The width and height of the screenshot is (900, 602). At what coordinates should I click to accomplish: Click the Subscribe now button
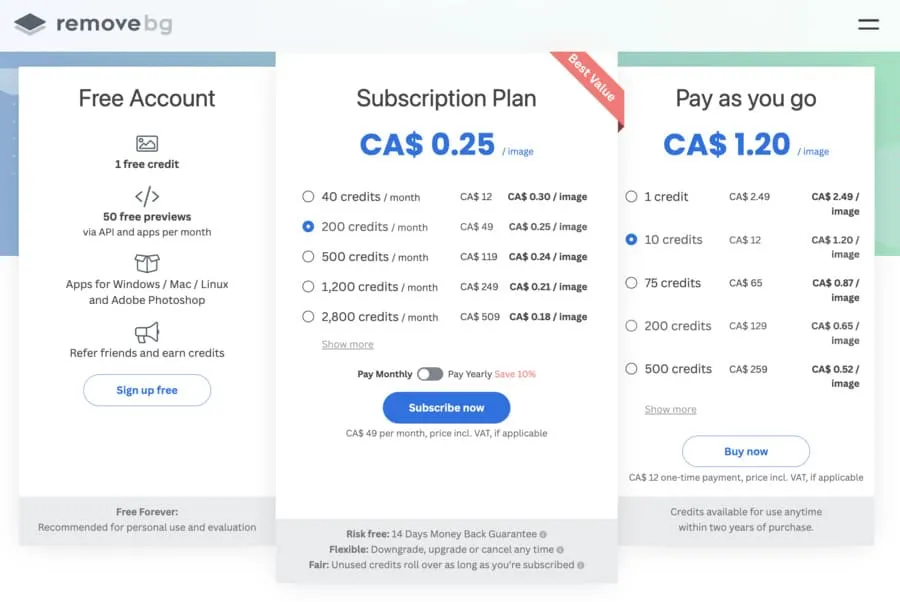[447, 407]
